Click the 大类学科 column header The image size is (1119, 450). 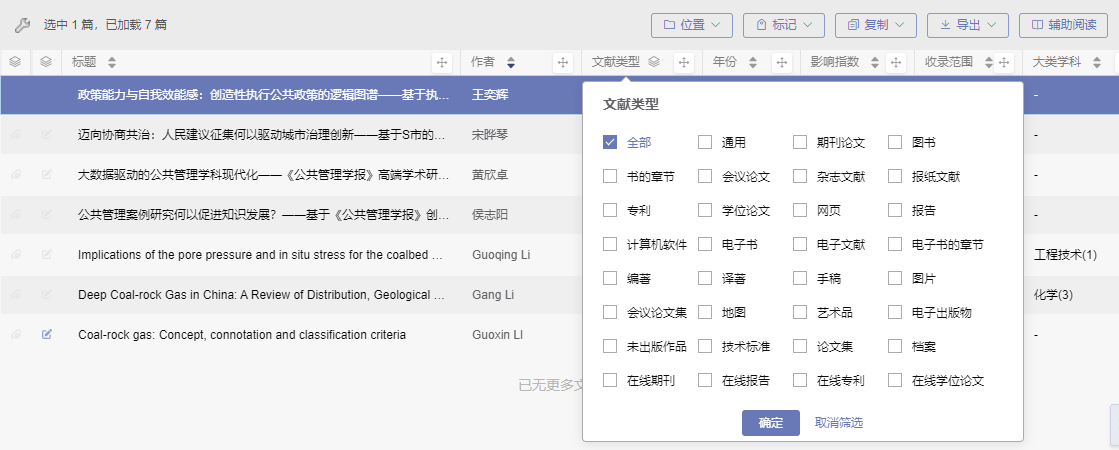point(1057,62)
